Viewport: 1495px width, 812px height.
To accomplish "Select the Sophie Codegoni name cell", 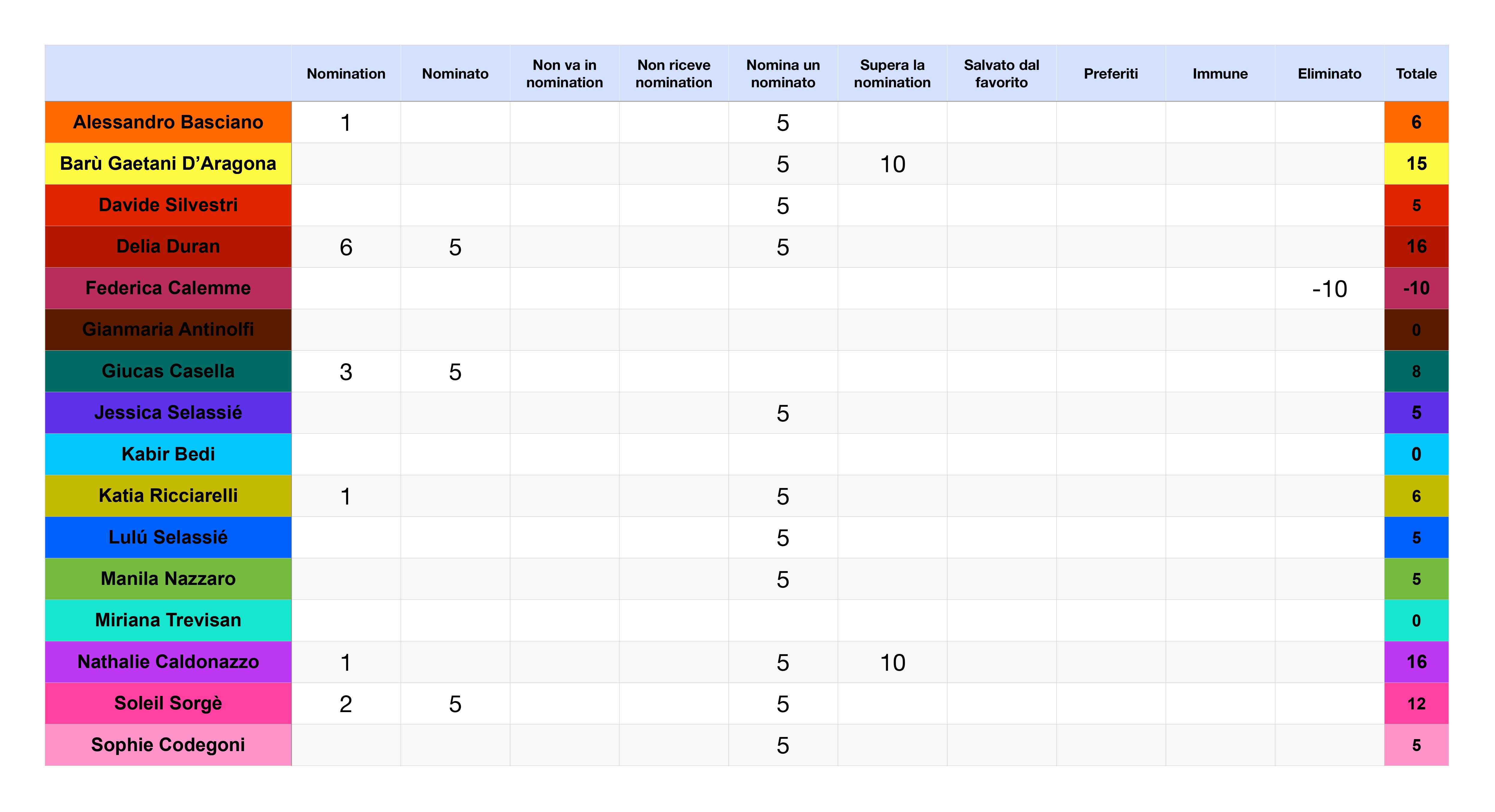I will (168, 745).
